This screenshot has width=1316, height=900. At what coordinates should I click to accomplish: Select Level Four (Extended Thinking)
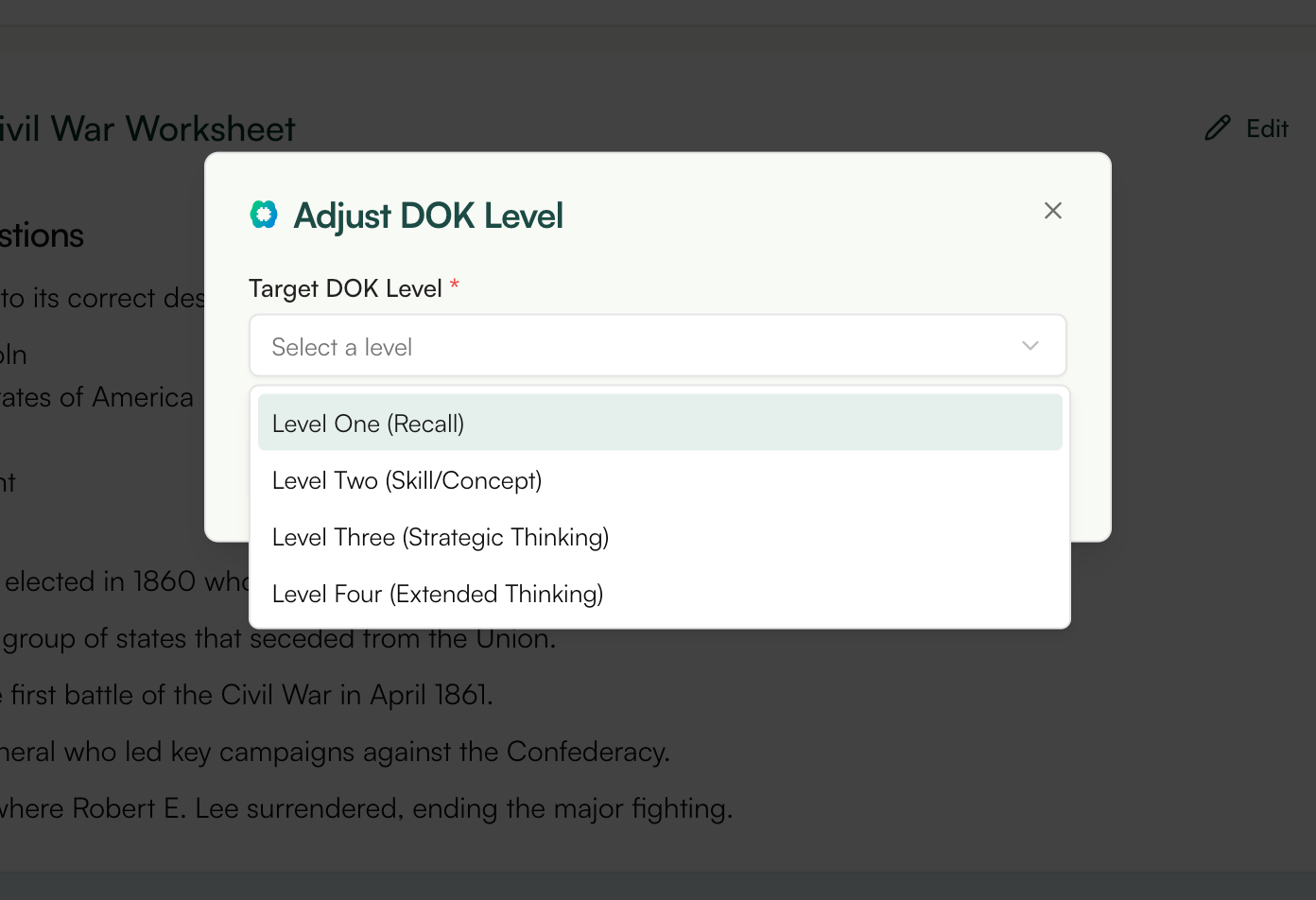[437, 594]
